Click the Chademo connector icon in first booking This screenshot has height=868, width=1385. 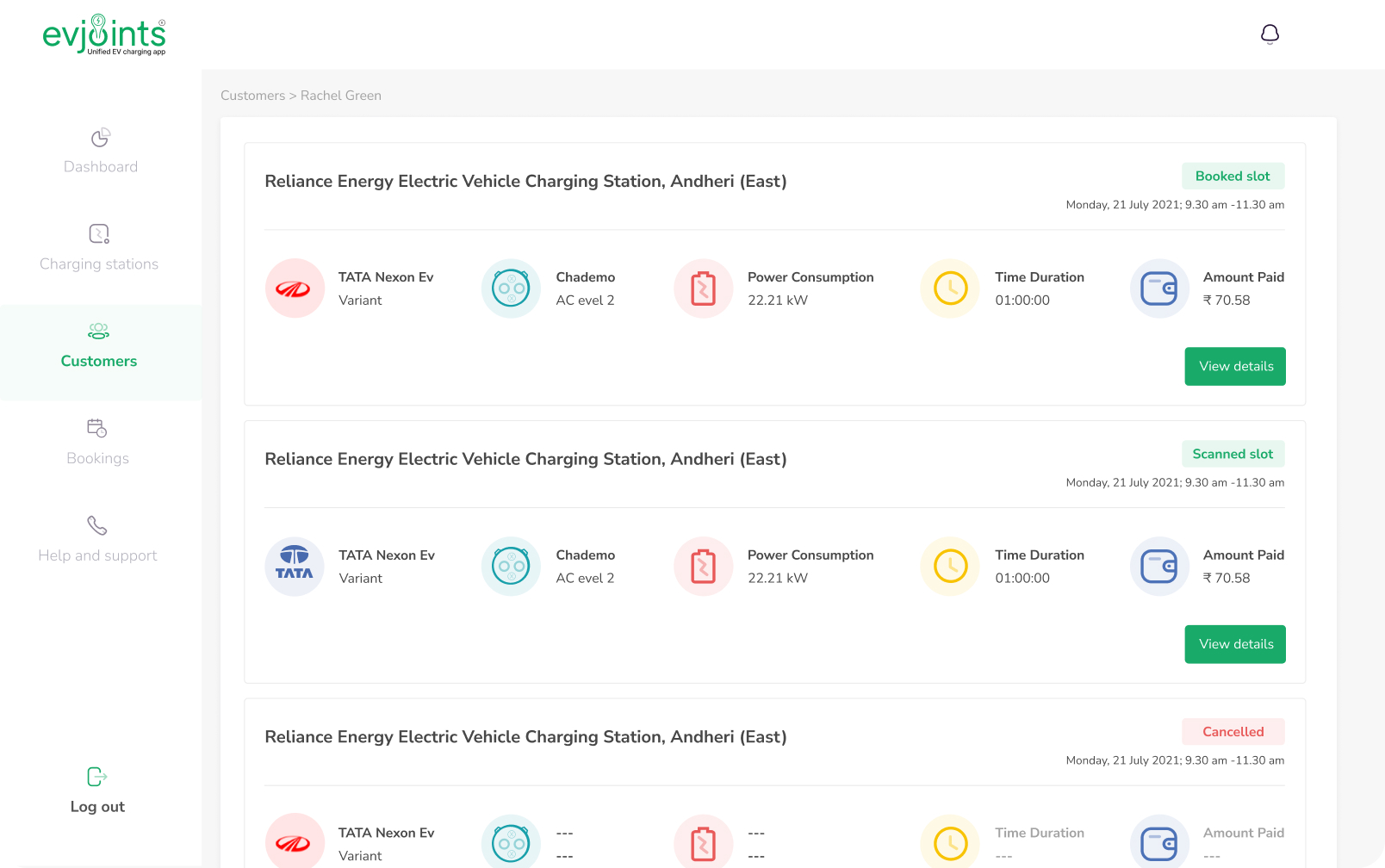pos(511,288)
